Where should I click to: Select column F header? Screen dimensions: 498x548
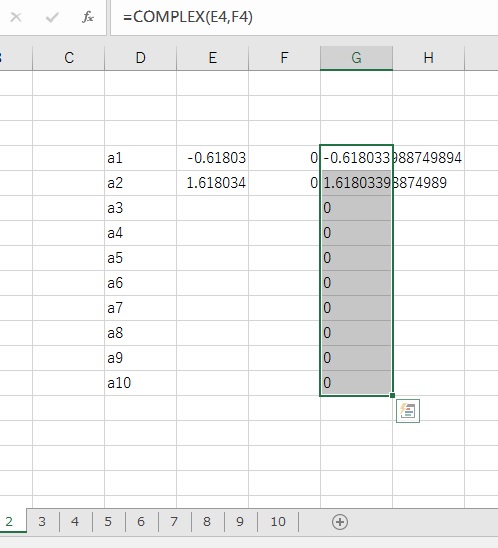pyautogui.click(x=284, y=58)
